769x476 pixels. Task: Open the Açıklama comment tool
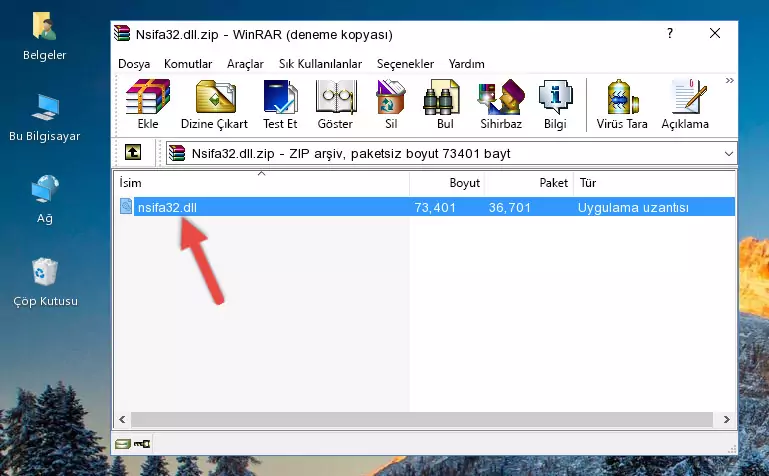pos(685,104)
